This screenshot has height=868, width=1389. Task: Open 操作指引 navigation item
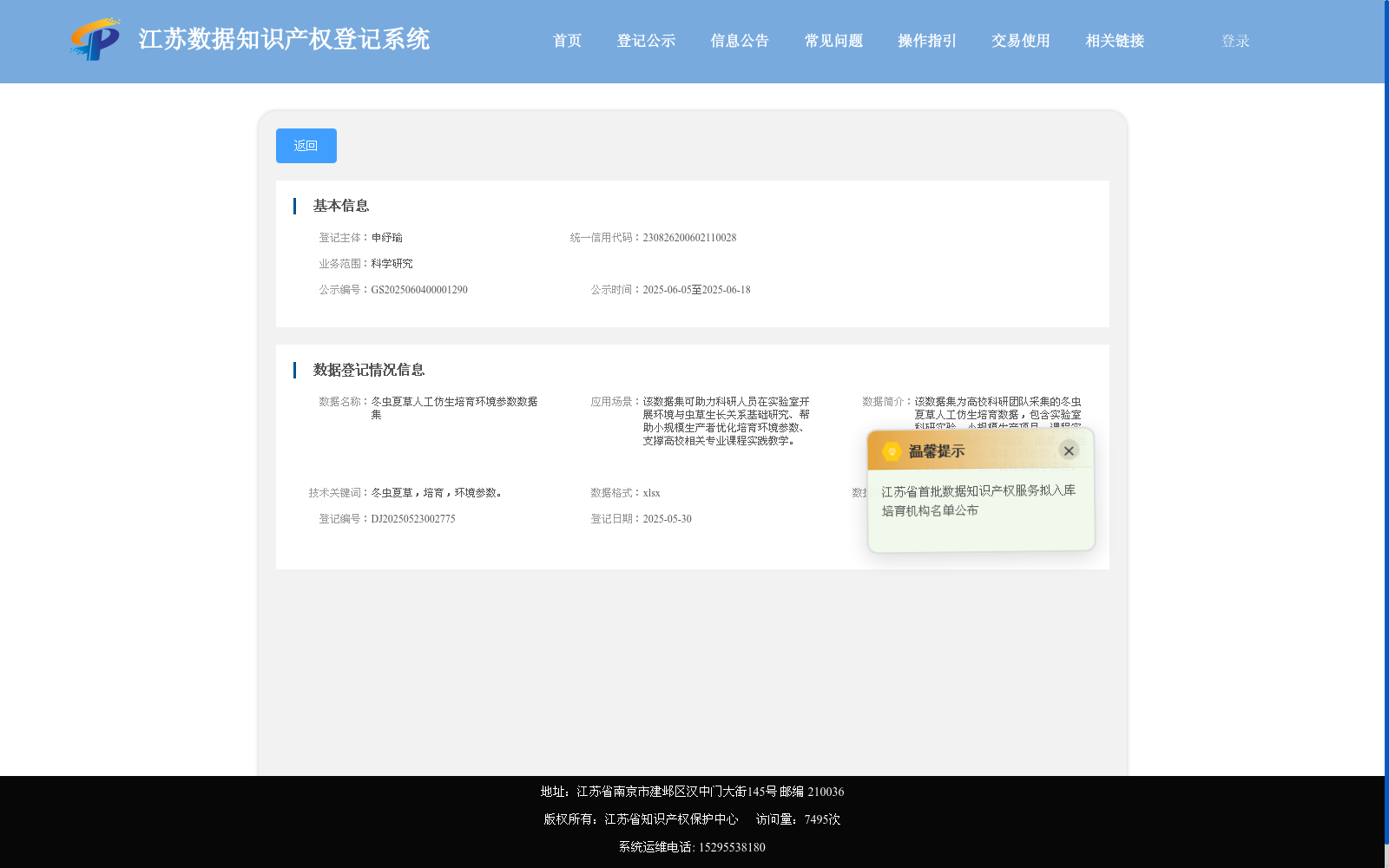[927, 41]
